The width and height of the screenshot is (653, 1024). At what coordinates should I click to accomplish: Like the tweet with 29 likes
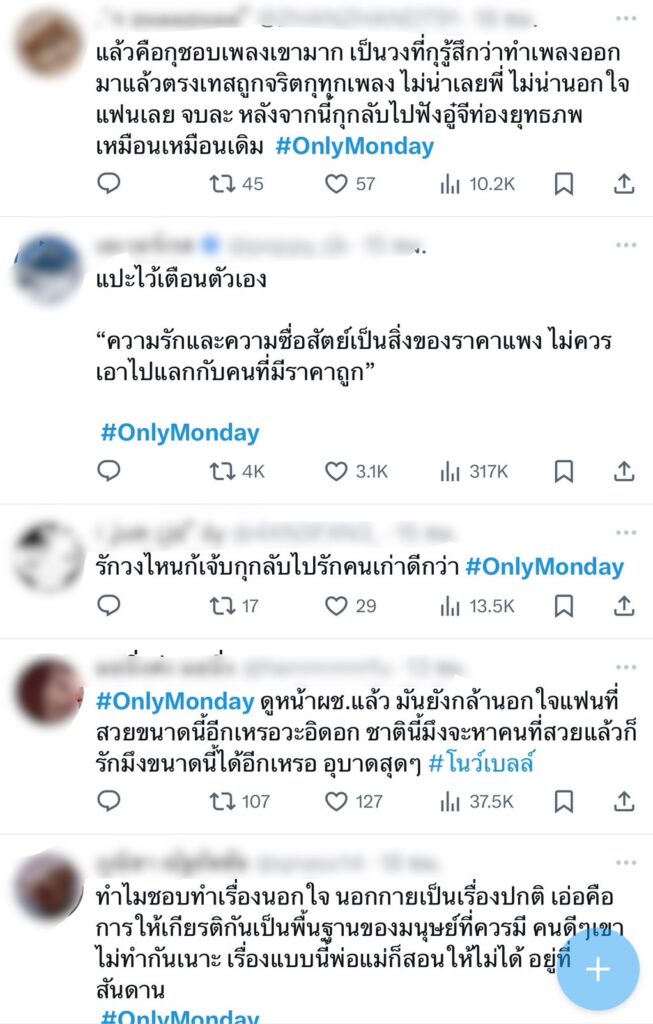coord(351,606)
